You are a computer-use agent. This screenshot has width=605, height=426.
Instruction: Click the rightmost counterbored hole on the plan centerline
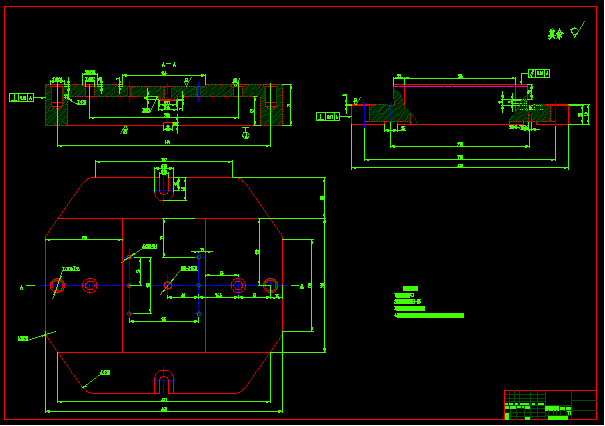270,286
